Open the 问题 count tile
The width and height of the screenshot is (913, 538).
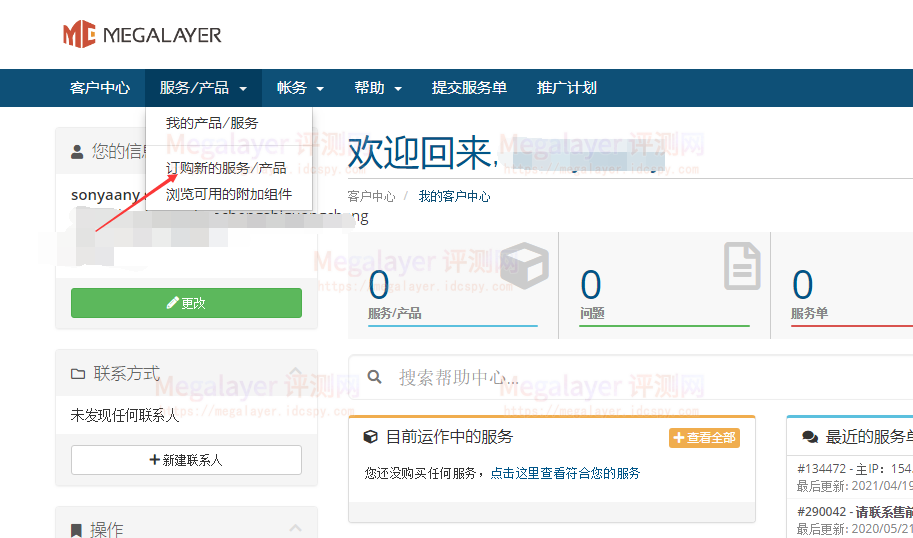point(664,285)
